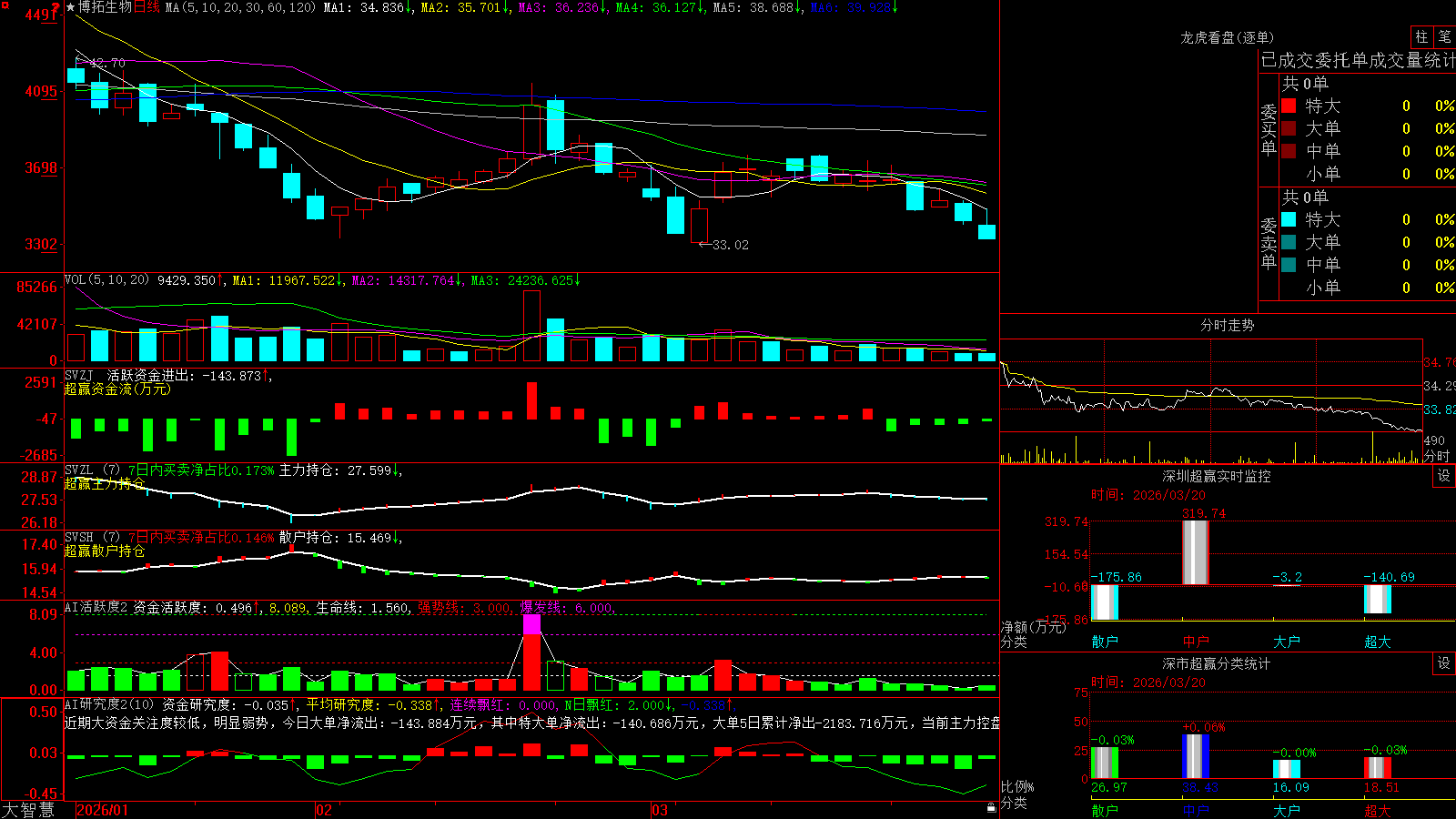Click the 已成交委托单成交量统计 header

[x=1358, y=60]
